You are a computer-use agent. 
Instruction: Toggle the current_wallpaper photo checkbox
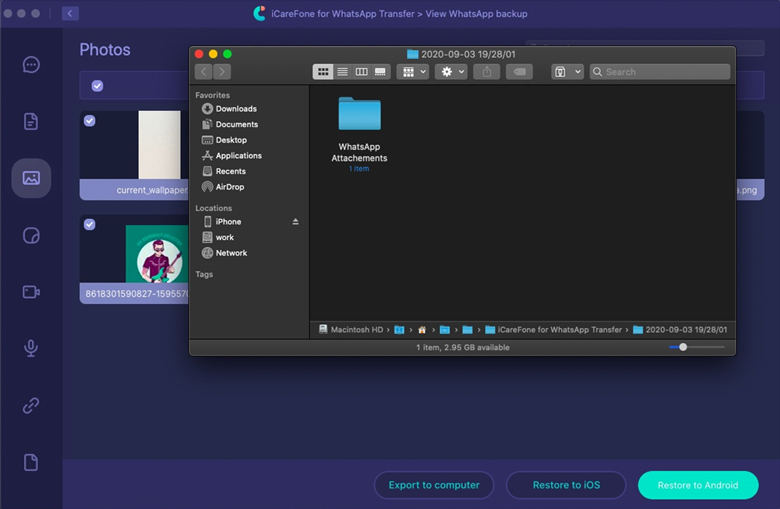pos(90,121)
